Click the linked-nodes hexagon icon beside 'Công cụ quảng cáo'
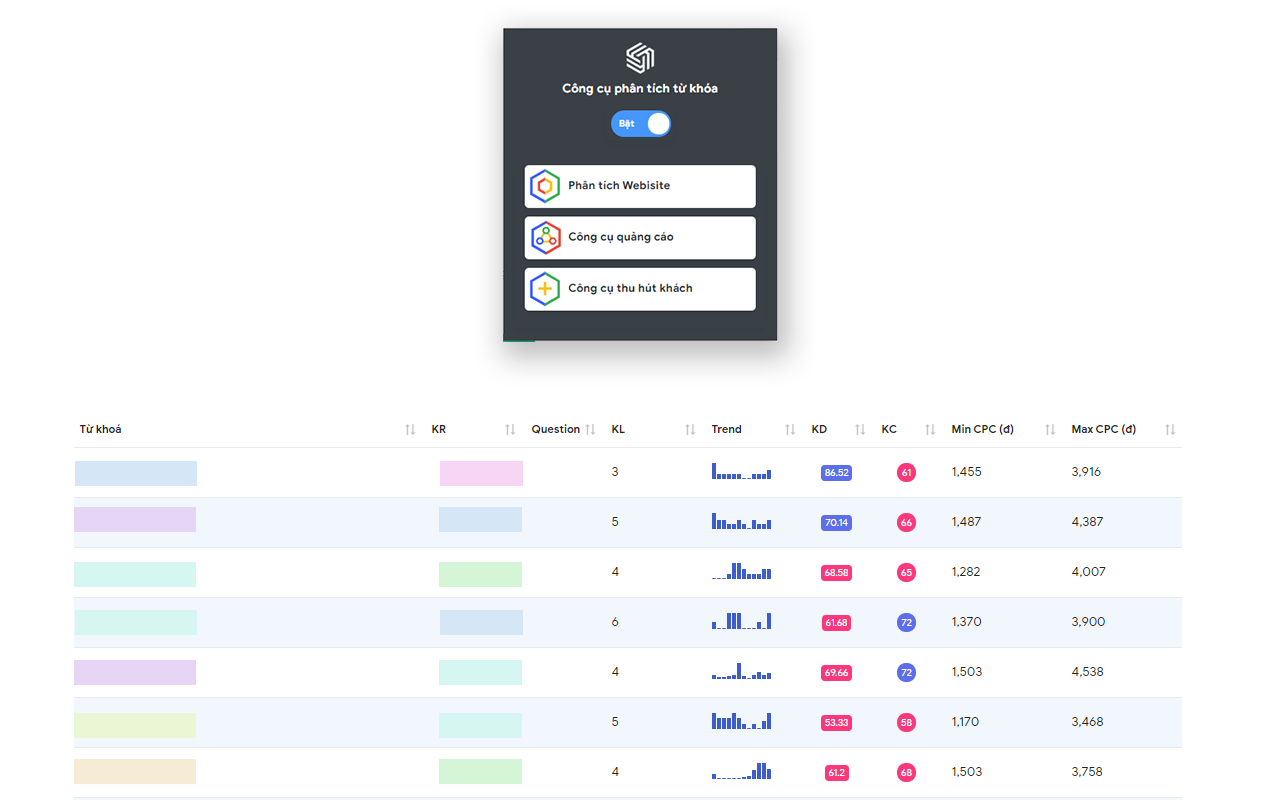The image size is (1280, 800). pos(545,238)
